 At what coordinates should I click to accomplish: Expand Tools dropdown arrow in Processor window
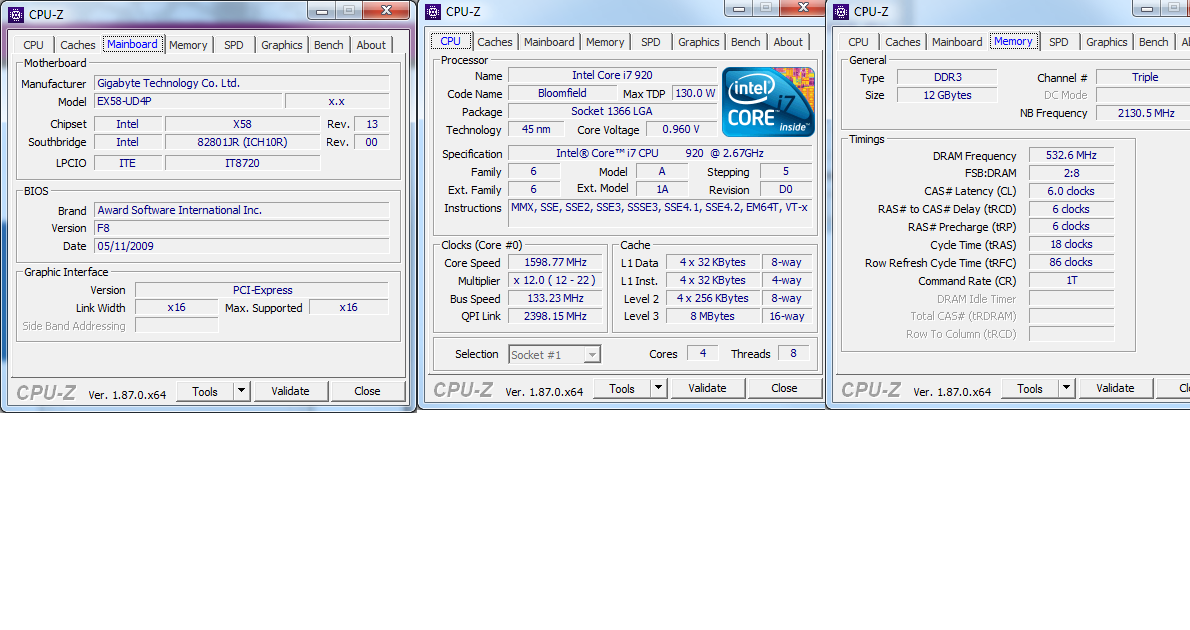tap(658, 389)
